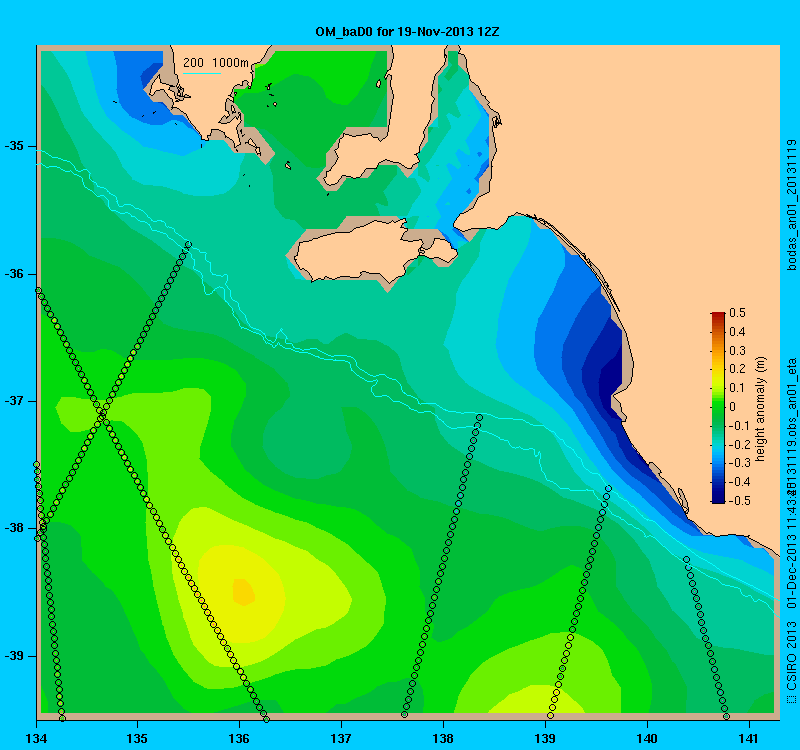Viewport: 800px width, 750px height.
Task: Click the top end of the altimeter track near 139.6E
Action: [608, 489]
